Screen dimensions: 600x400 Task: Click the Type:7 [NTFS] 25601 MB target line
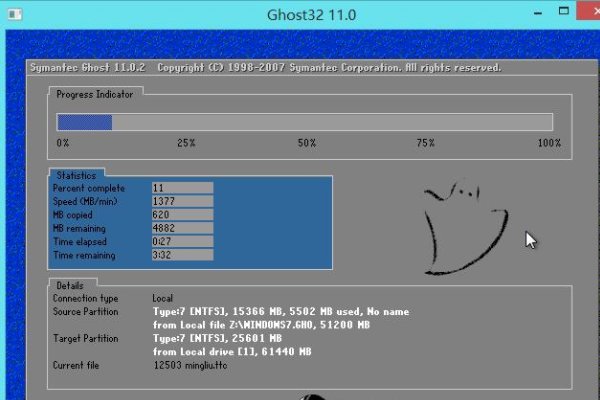[x=217, y=338]
